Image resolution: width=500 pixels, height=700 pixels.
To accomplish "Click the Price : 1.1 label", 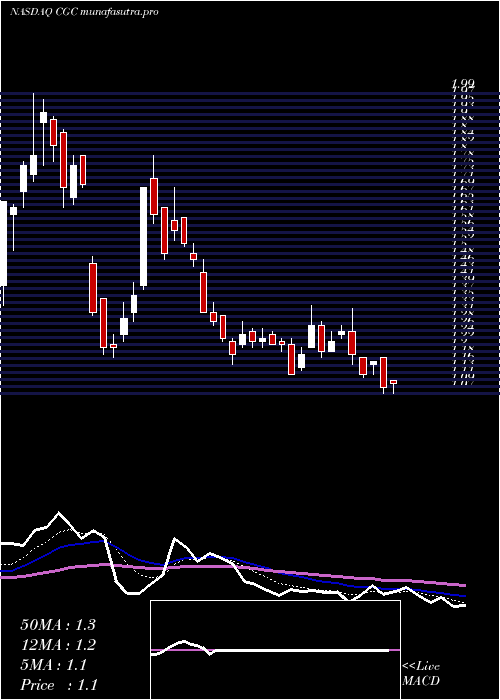I will pos(59,685).
